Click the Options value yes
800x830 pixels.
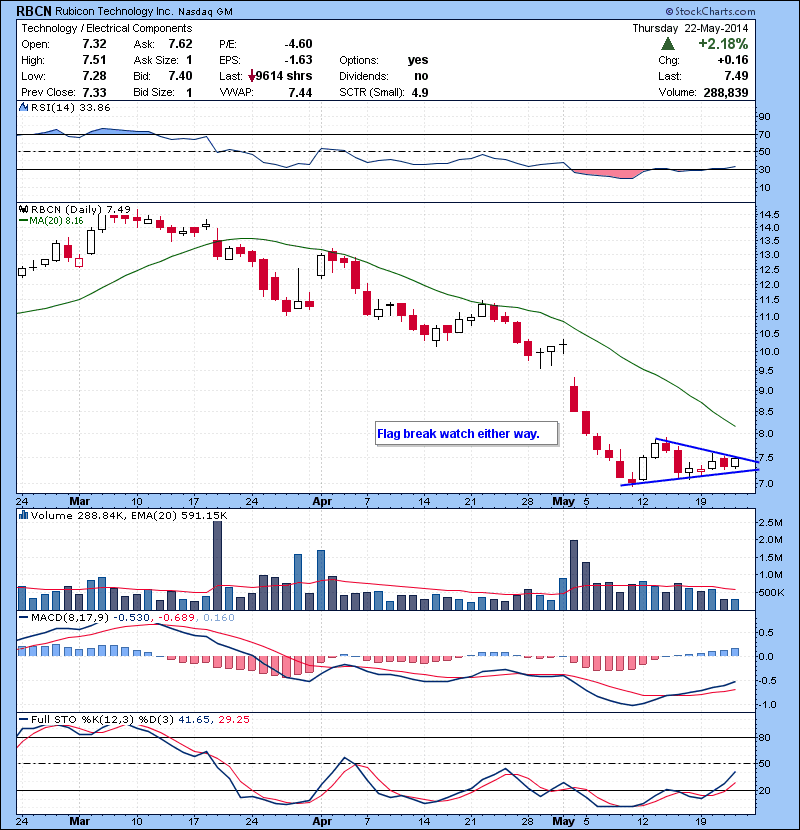click(x=418, y=60)
